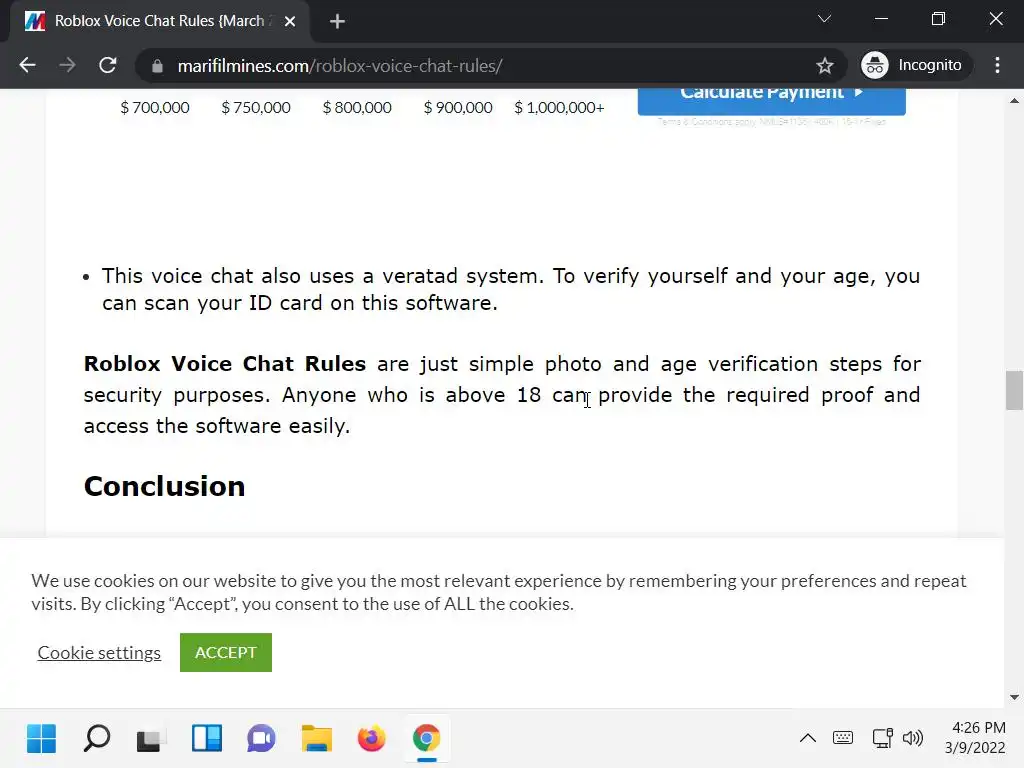The width and height of the screenshot is (1024, 768).
Task: Click the scrollbar down arrow
Action: click(1014, 697)
